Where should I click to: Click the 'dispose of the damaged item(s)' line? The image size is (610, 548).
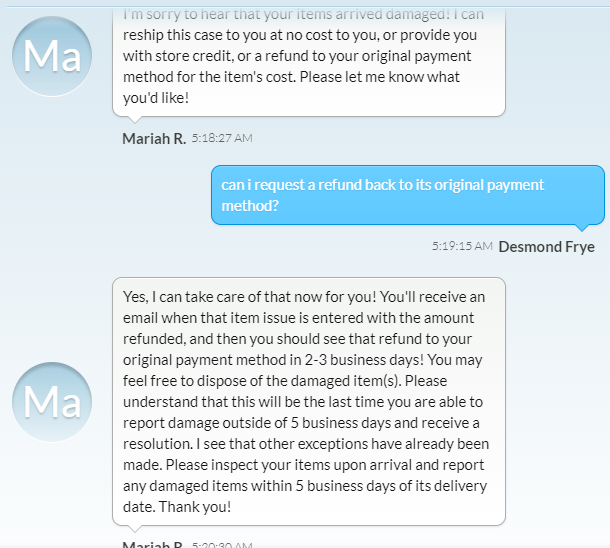point(285,381)
